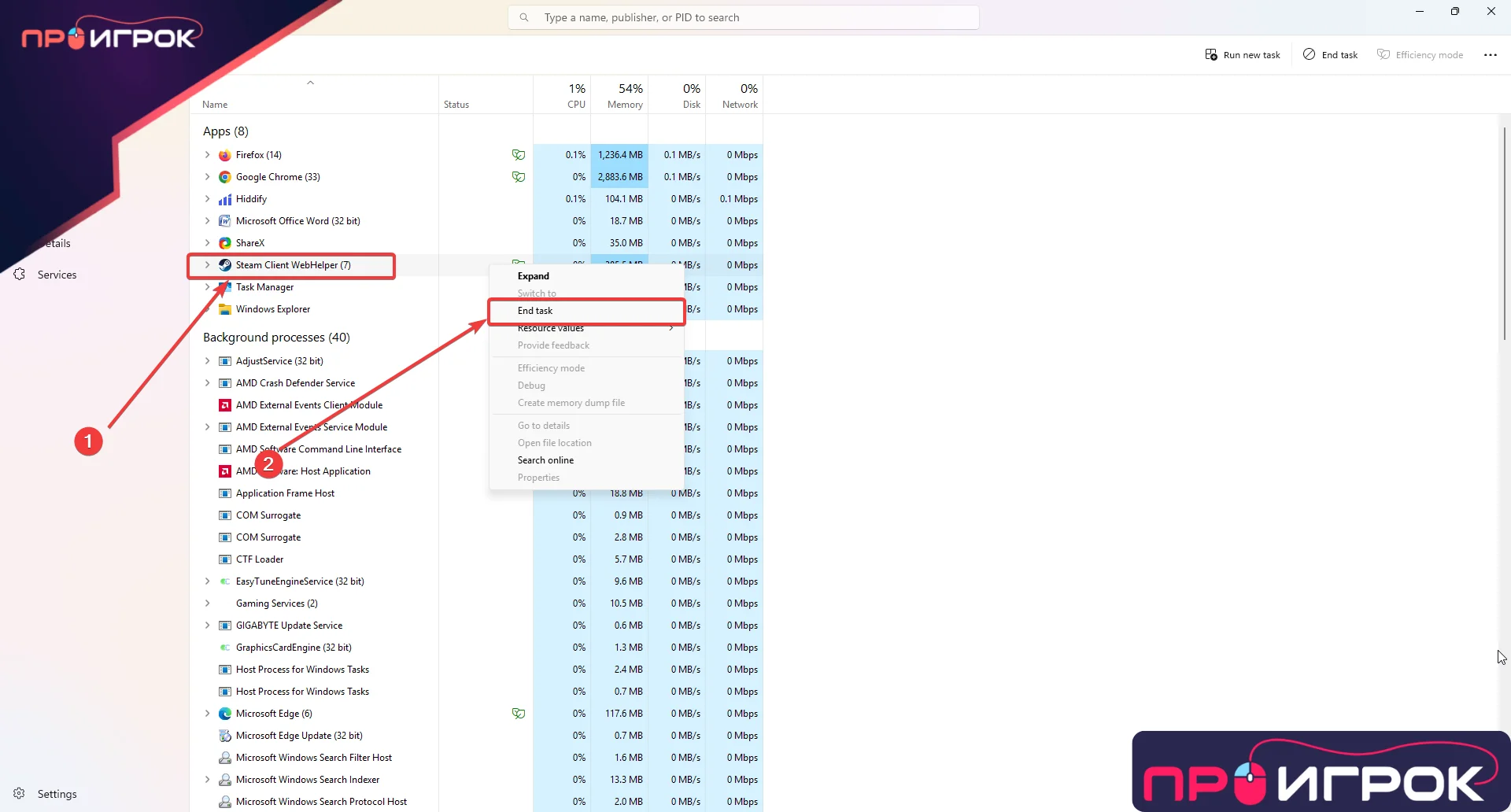
Task: Click the End task toolbar button
Action: (1330, 54)
